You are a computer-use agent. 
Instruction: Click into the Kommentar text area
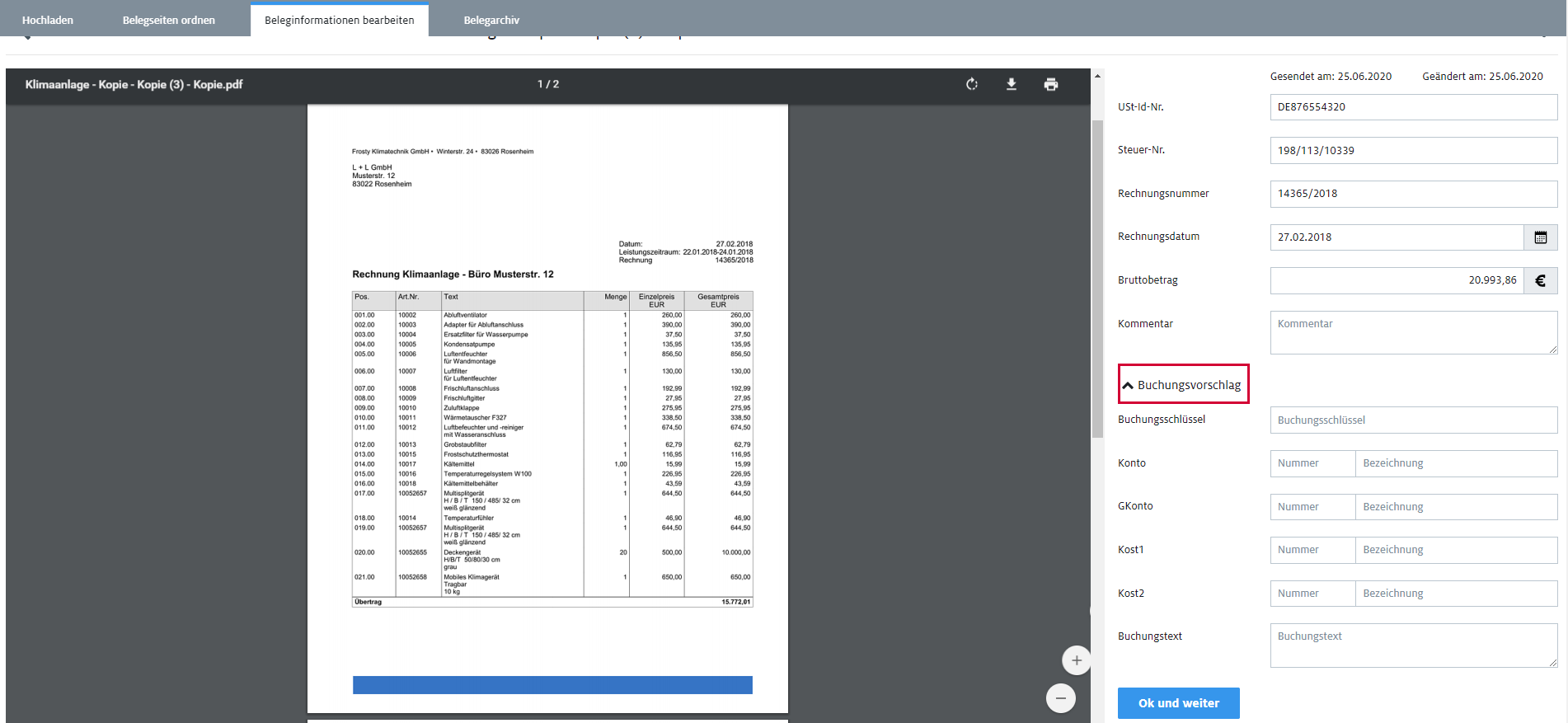tap(1413, 332)
